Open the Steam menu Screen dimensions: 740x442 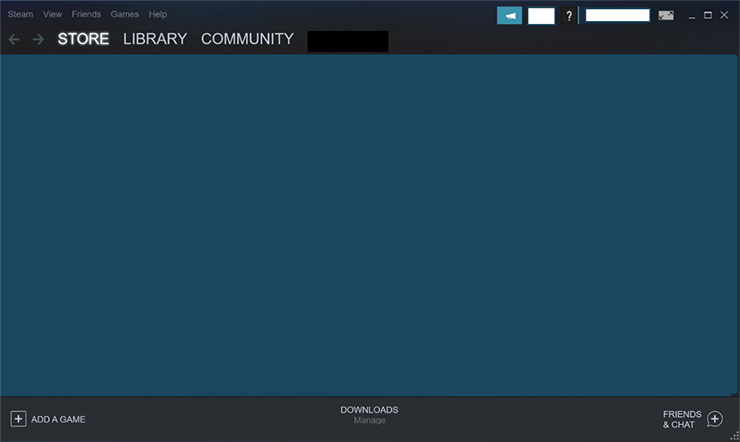pos(20,14)
